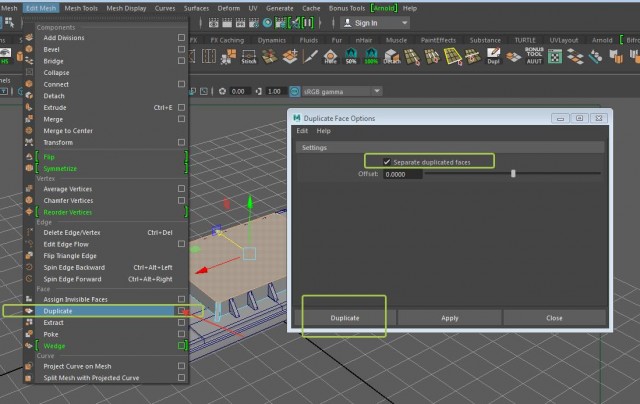Open the Edit Mesh menu
This screenshot has width=640, height=404.
41,8
